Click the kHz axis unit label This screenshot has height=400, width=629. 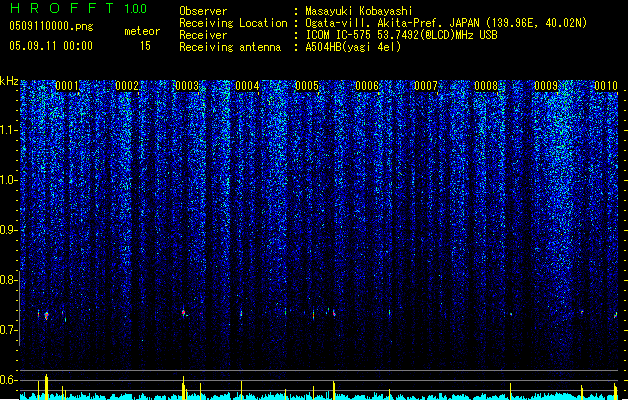pos(9,81)
